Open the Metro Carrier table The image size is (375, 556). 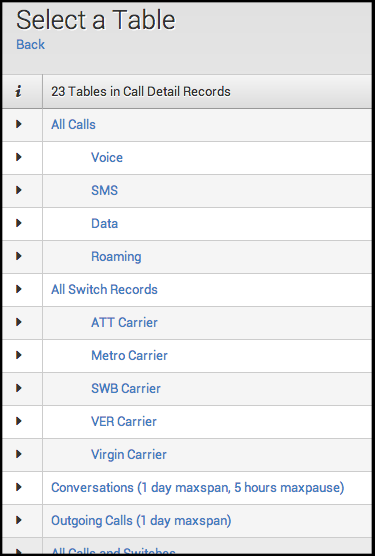(129, 355)
